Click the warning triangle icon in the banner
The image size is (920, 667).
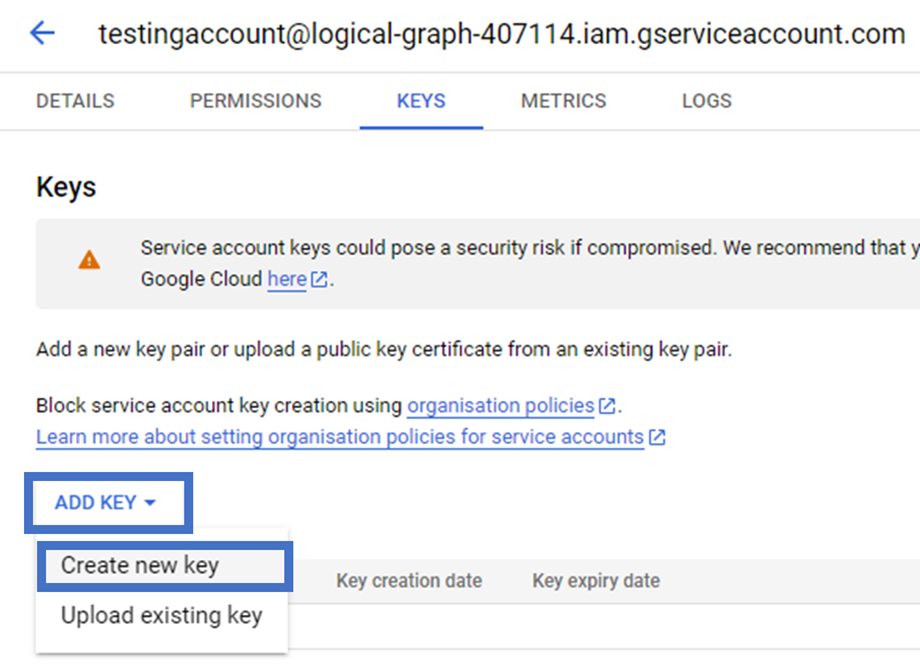tap(89, 259)
